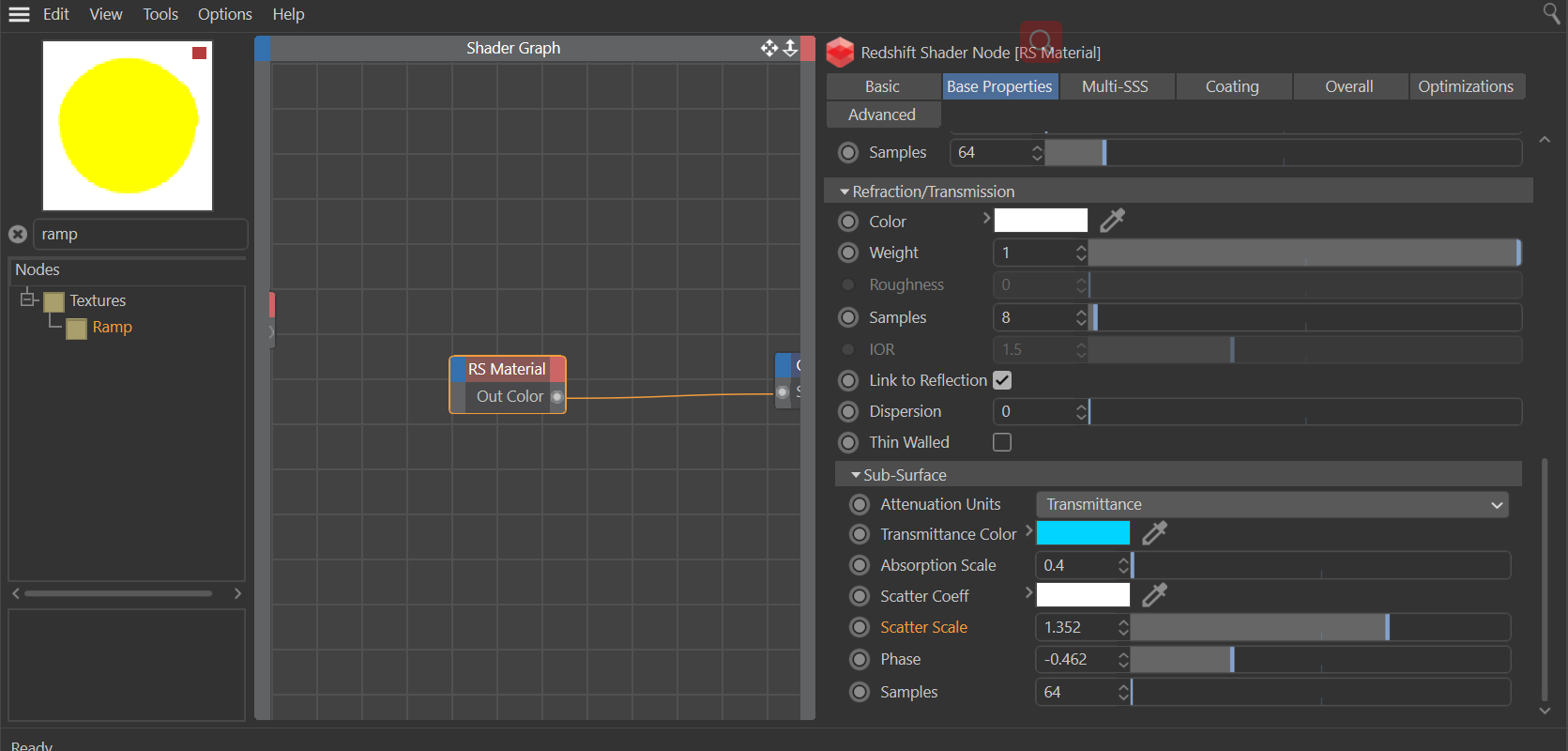Switch to the Optimizations tab

[x=1466, y=86]
